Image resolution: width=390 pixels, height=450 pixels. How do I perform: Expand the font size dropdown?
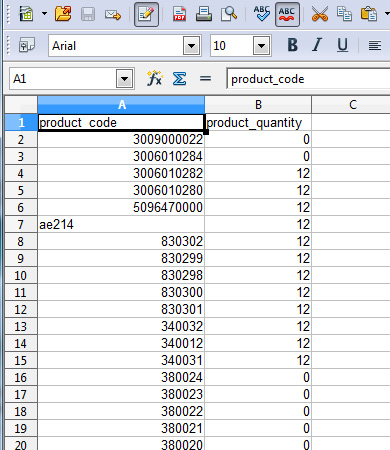pos(262,45)
